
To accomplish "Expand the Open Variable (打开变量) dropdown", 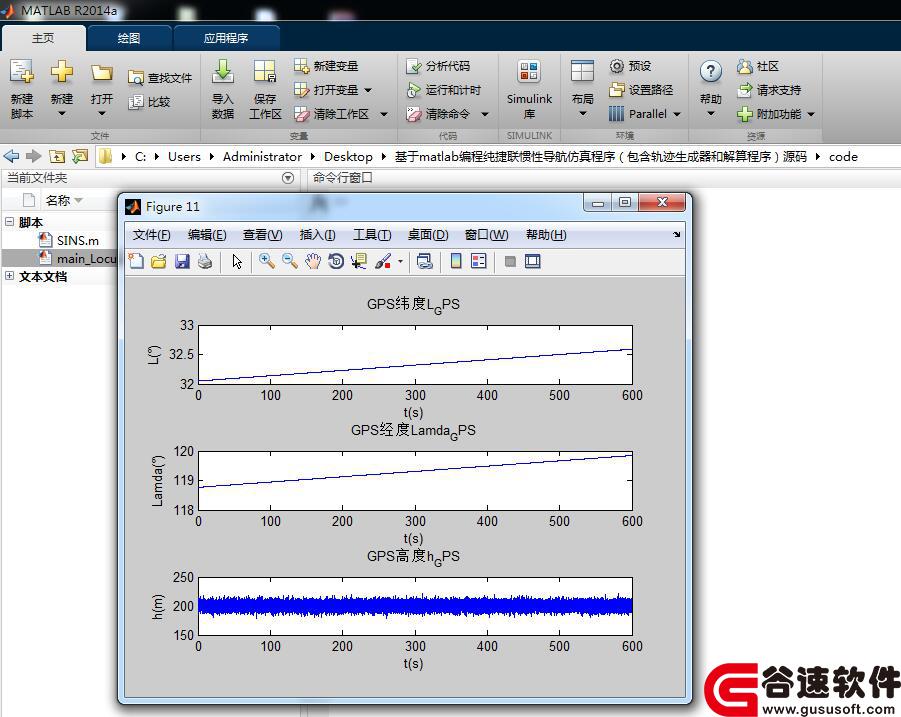I will [x=368, y=90].
